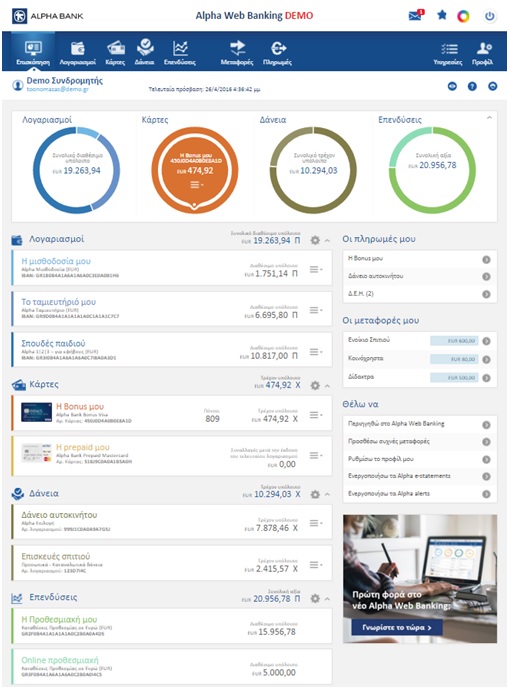Click the Λογαριασμοί section wallet icon
The height and width of the screenshot is (689, 509).
click(x=17, y=240)
